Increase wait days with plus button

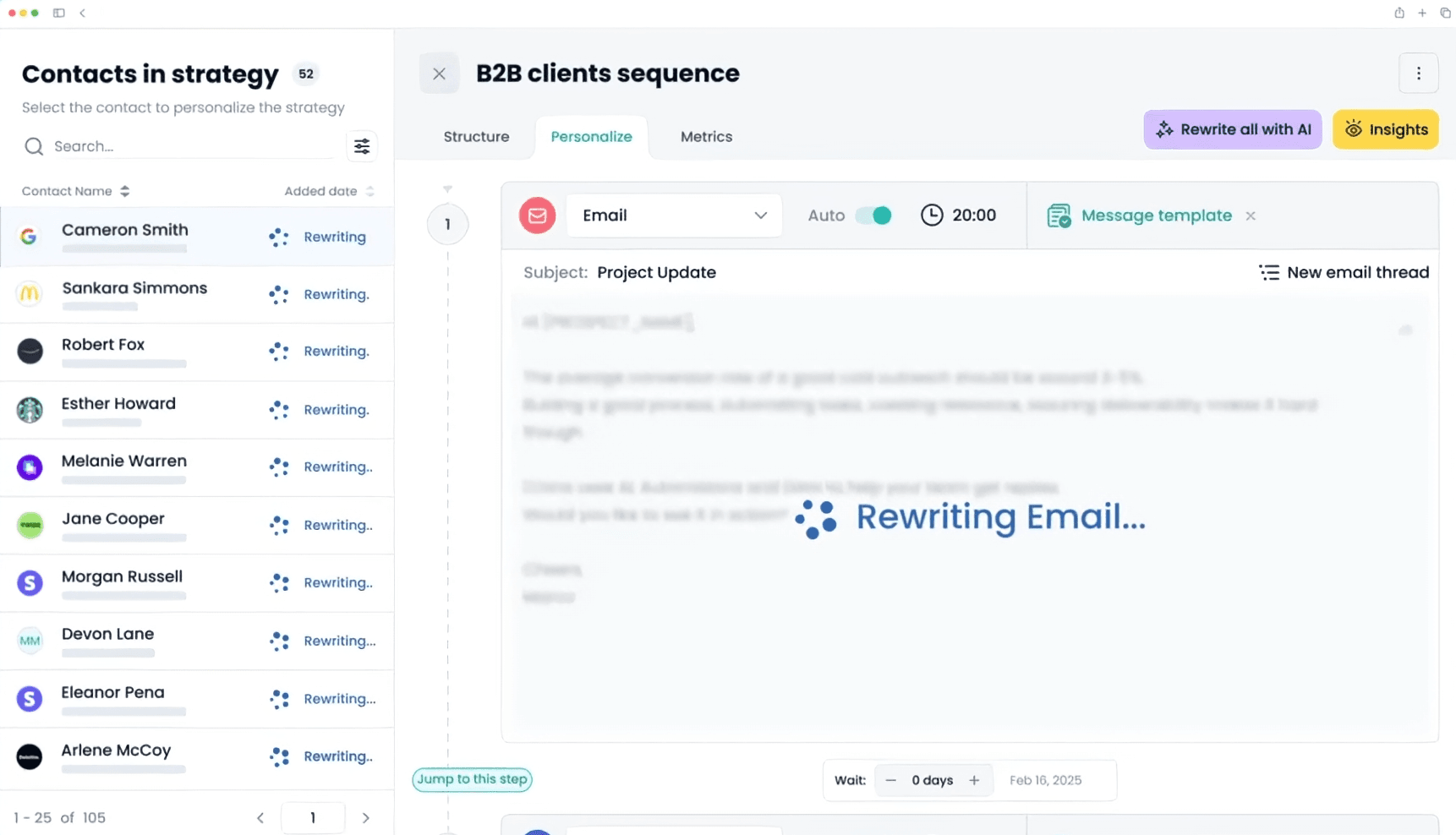point(974,780)
